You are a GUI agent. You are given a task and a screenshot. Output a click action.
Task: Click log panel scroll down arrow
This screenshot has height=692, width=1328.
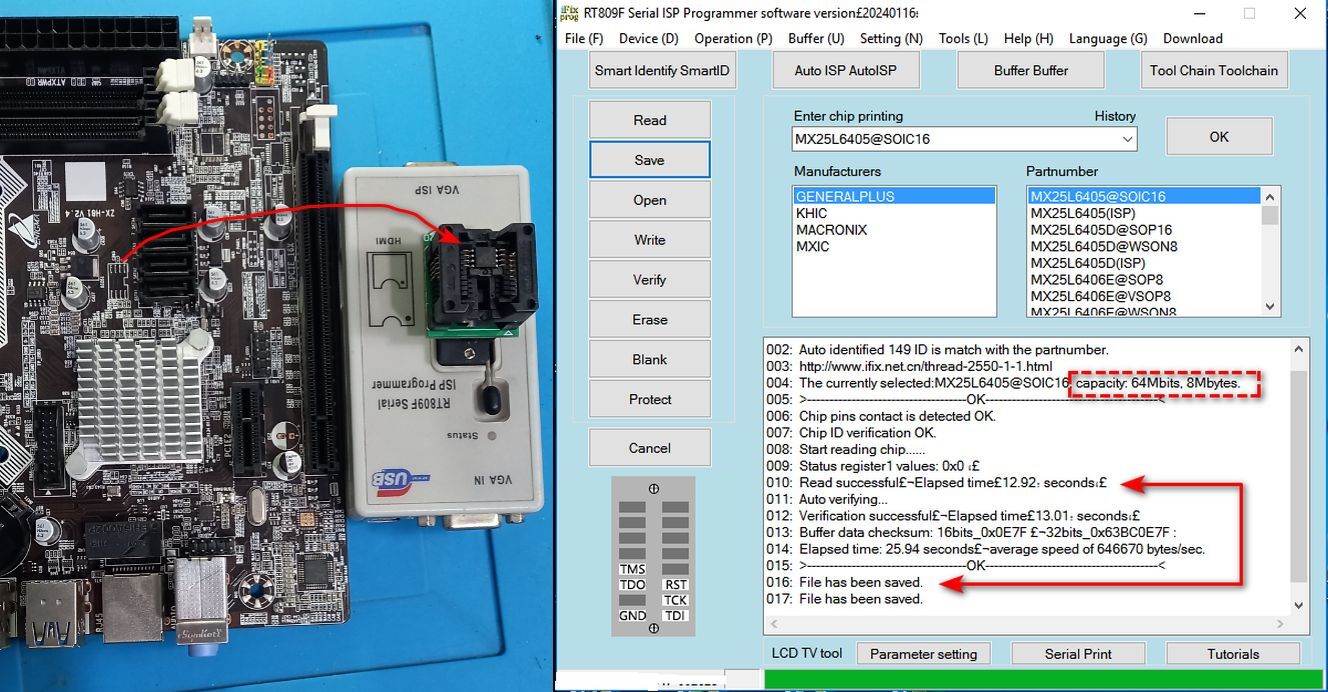coord(1299,605)
